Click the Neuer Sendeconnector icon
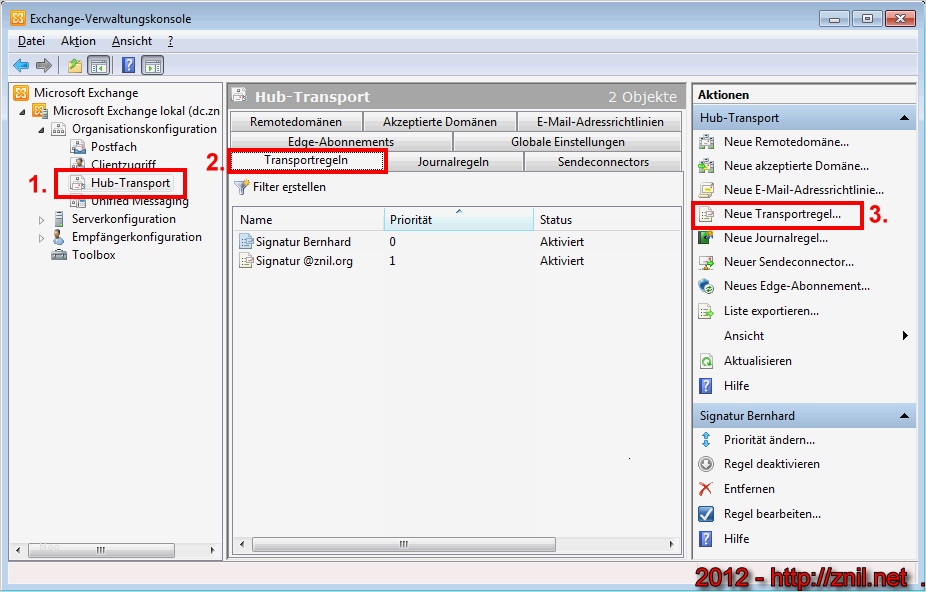The height and width of the screenshot is (592, 926). pyautogui.click(x=706, y=262)
